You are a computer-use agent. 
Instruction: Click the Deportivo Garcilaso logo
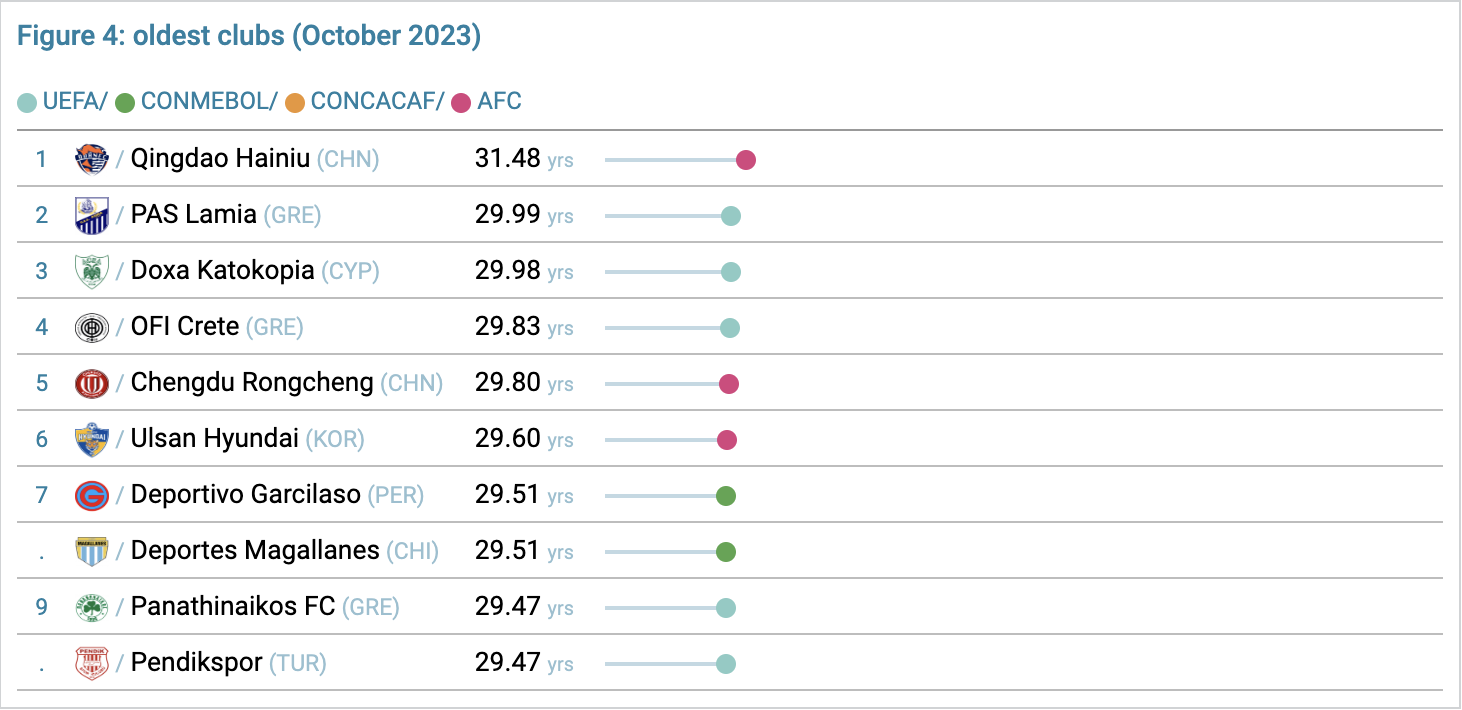tap(92, 495)
